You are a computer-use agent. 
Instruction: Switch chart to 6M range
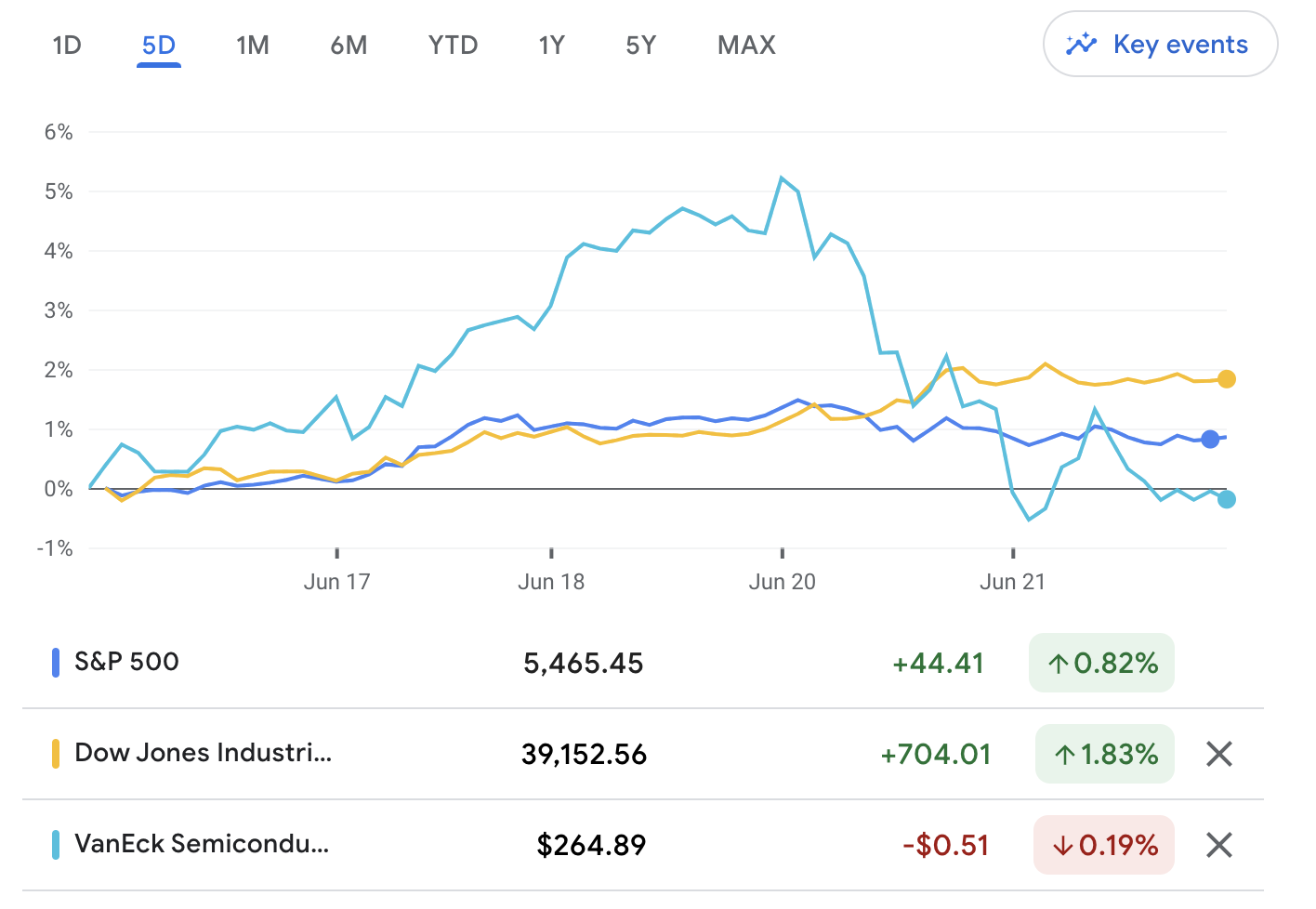[349, 46]
